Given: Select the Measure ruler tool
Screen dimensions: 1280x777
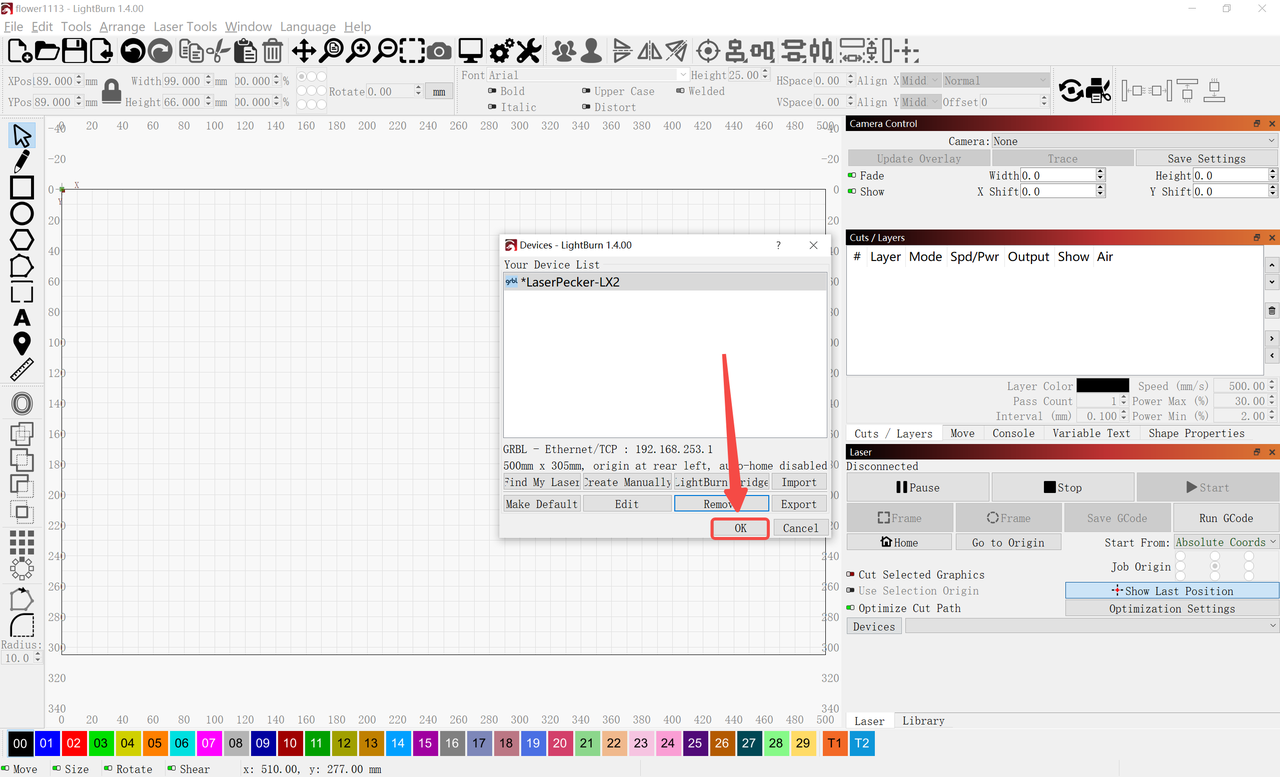Looking at the screenshot, I should (21, 370).
